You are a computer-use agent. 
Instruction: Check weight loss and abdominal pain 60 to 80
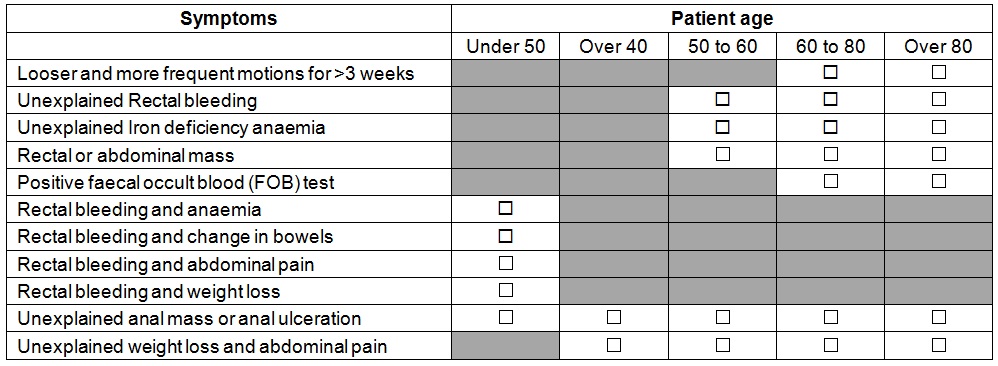click(830, 345)
